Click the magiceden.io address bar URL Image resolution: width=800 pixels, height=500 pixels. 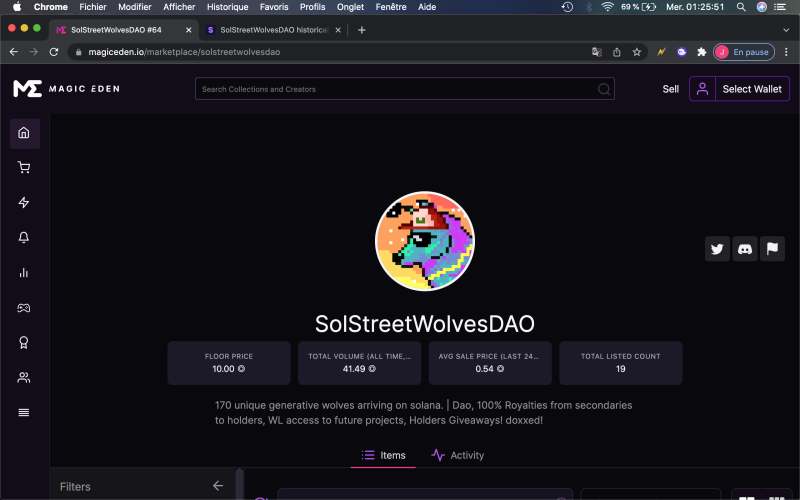tap(184, 52)
